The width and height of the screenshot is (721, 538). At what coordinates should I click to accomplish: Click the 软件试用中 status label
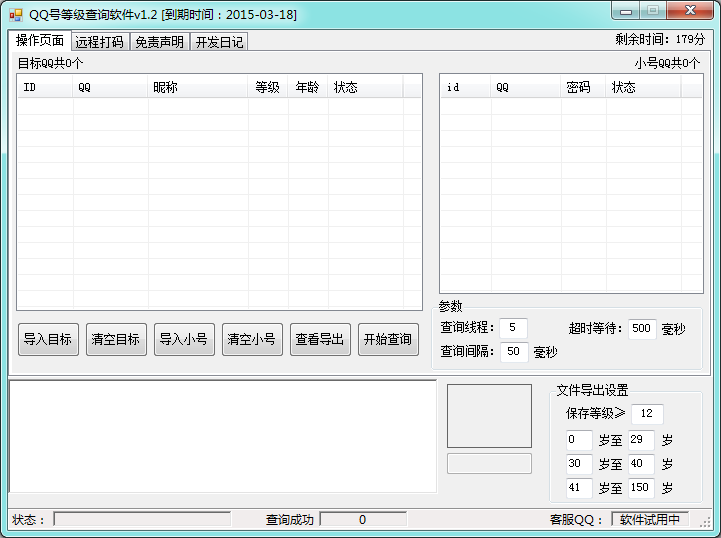[x=650, y=519]
